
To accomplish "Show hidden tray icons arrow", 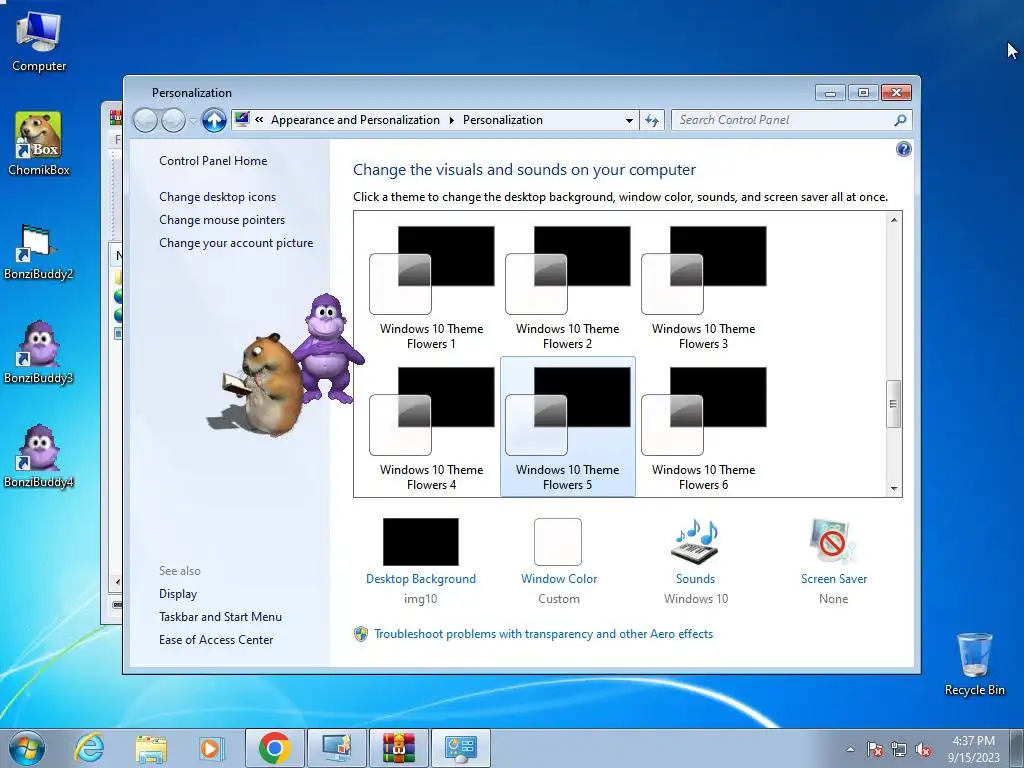I will (850, 749).
